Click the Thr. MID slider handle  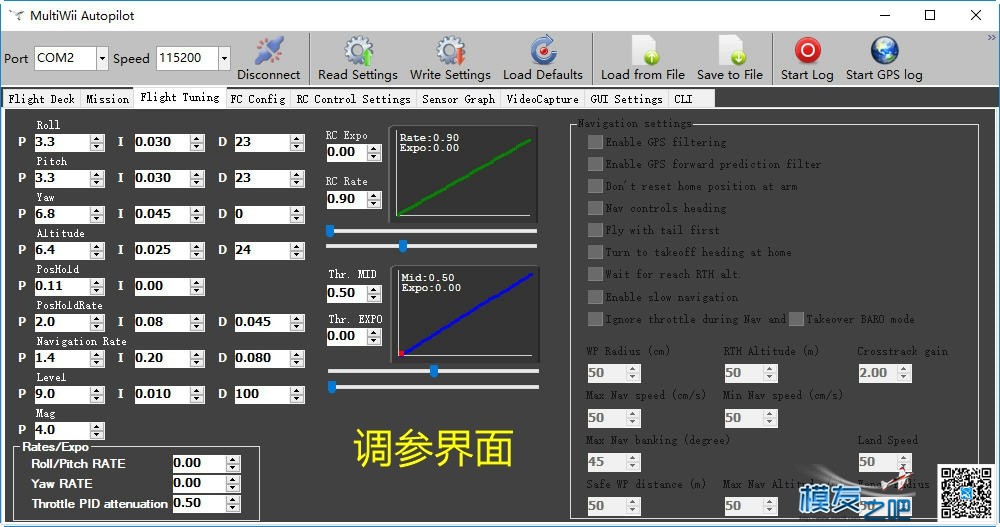434,371
